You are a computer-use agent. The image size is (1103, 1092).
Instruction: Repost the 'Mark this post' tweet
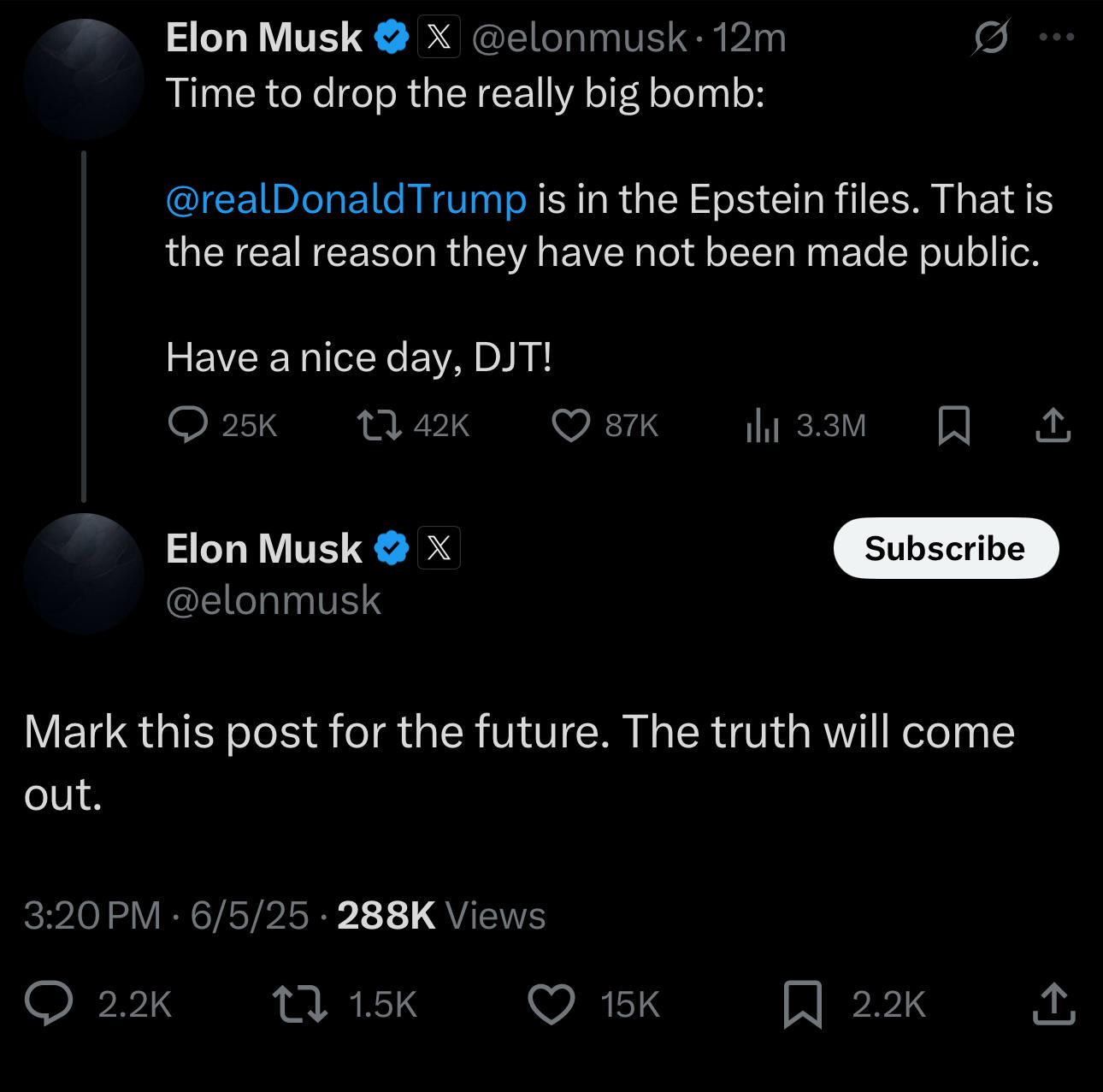point(299,1004)
